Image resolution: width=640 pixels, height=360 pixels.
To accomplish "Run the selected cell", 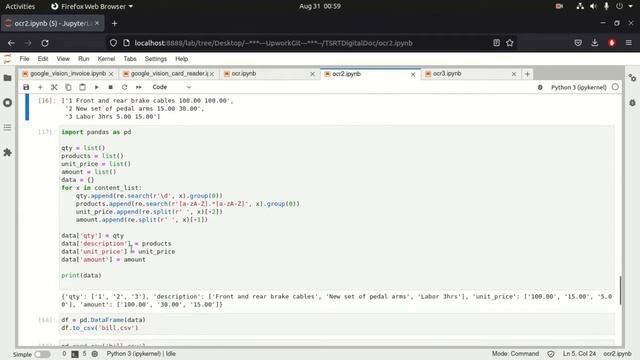I will tap(96, 87).
